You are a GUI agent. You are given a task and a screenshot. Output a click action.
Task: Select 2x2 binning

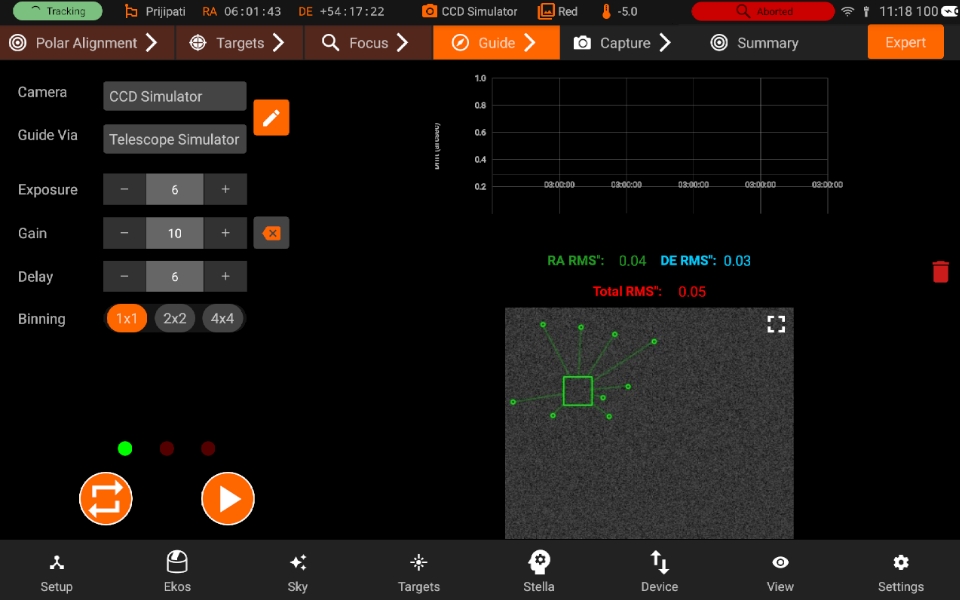[174, 318]
